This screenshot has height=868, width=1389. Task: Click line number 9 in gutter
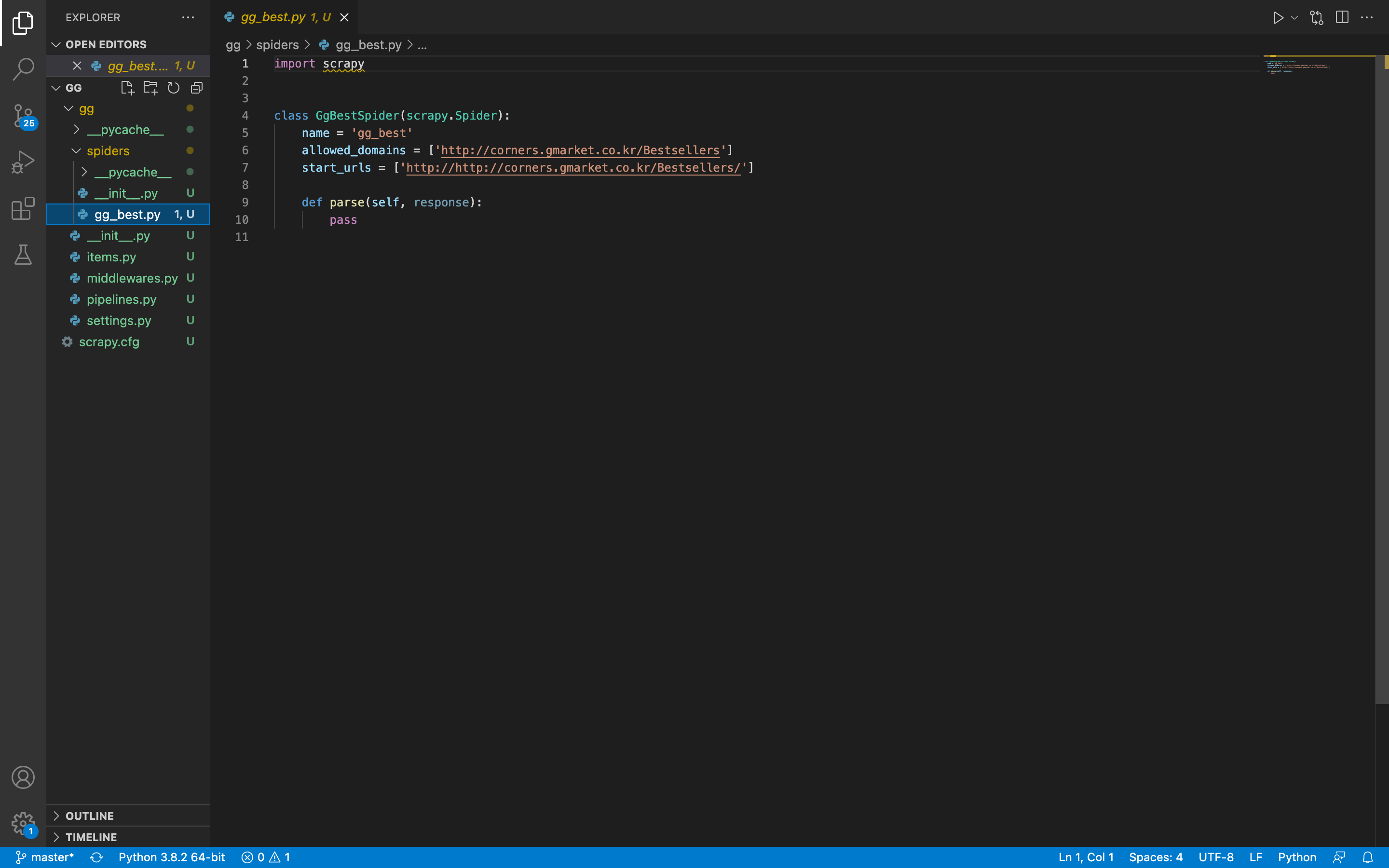click(x=245, y=203)
